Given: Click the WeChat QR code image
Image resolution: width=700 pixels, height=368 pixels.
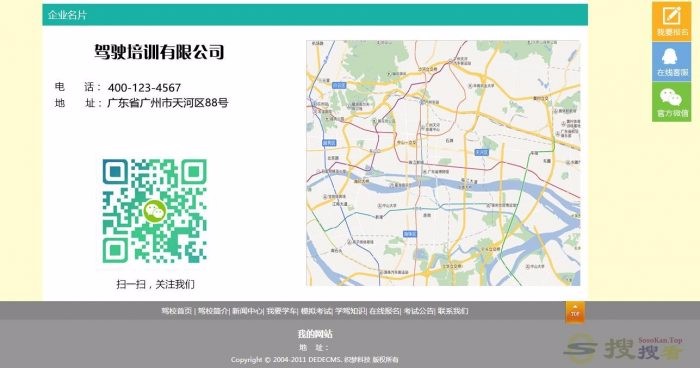Looking at the screenshot, I should pos(154,211).
